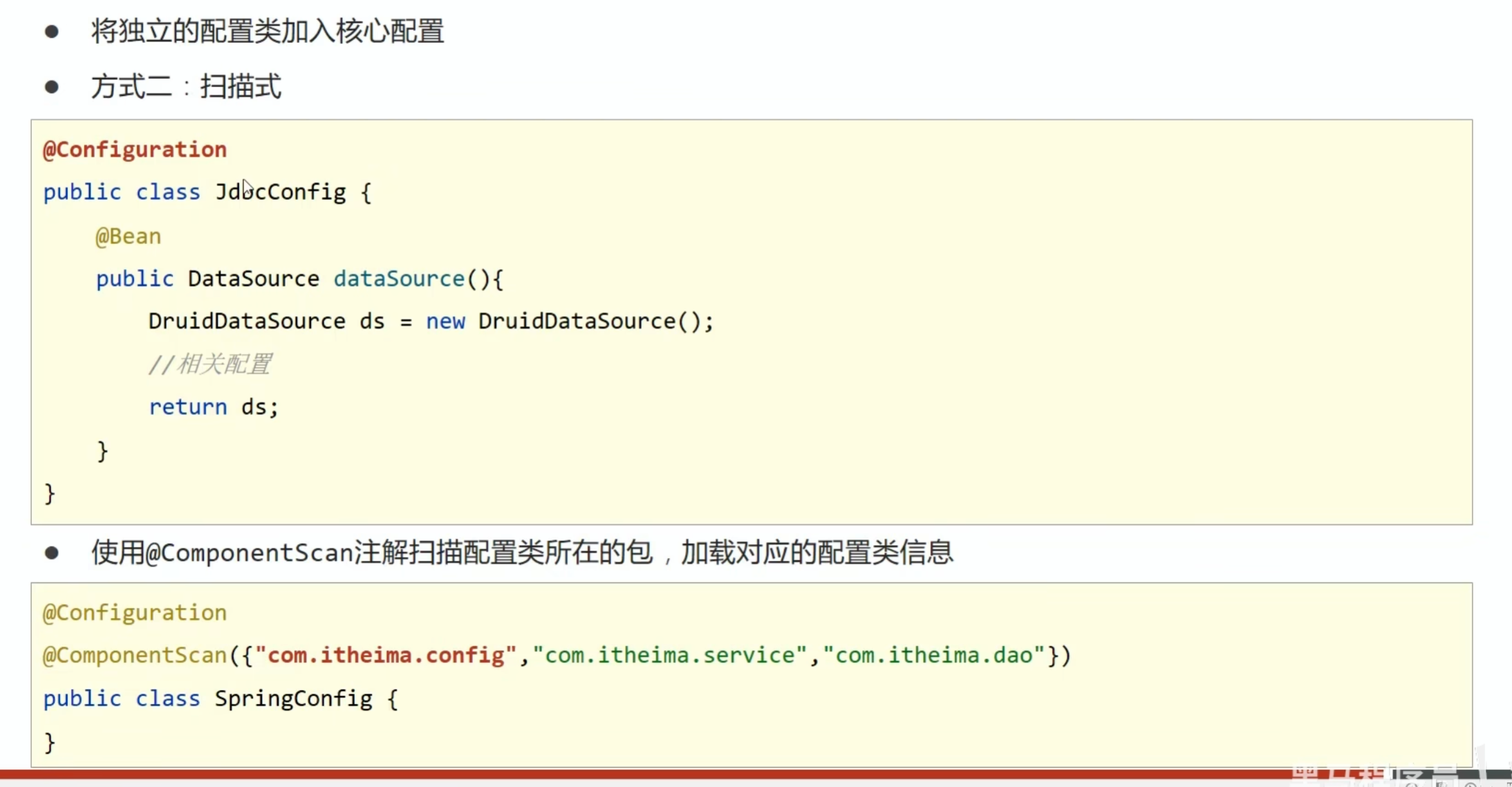Click the "com.itheima.config" string
This screenshot has width=1512, height=787.
(386, 655)
